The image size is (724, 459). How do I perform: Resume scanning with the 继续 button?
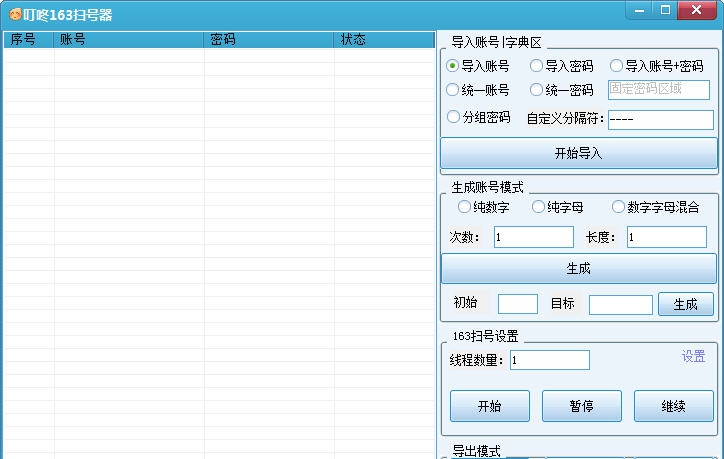[673, 407]
